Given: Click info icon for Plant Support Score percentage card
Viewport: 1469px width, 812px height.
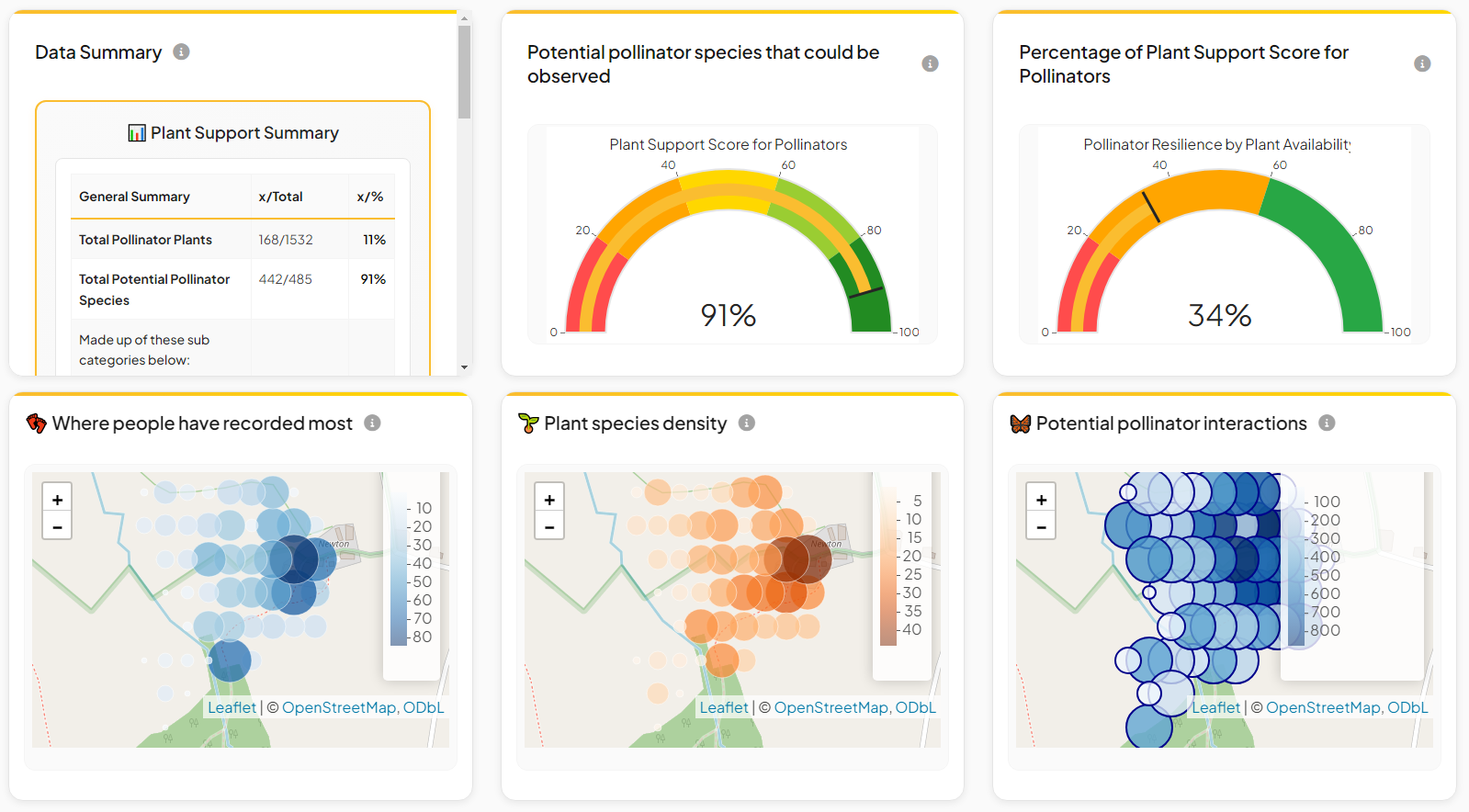Looking at the screenshot, I should tap(1422, 63).
